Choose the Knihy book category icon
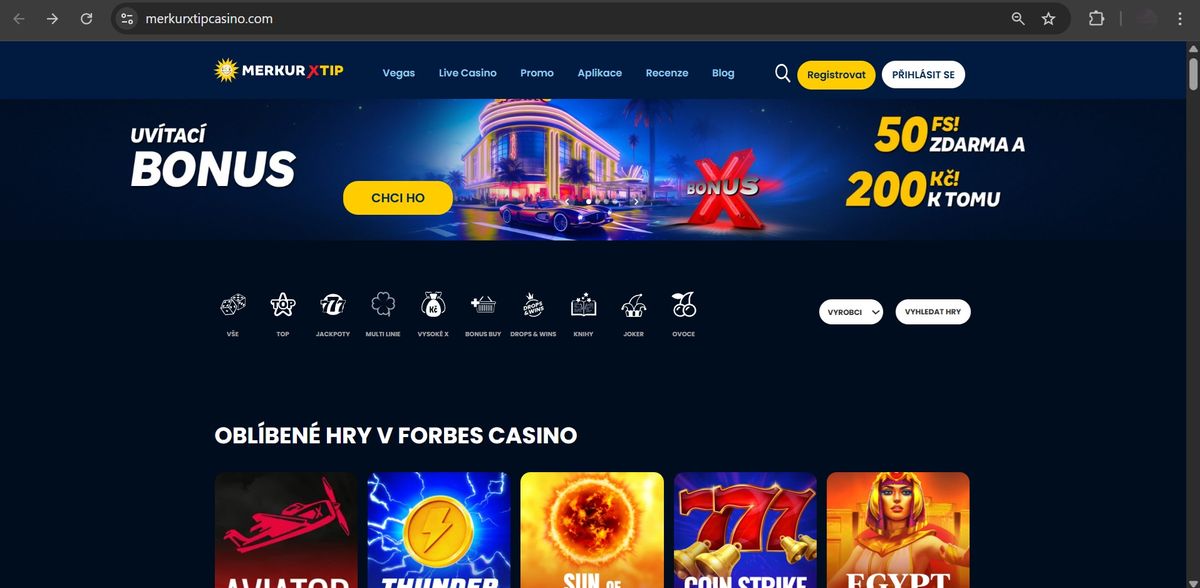The height and width of the screenshot is (588, 1200). (x=584, y=305)
